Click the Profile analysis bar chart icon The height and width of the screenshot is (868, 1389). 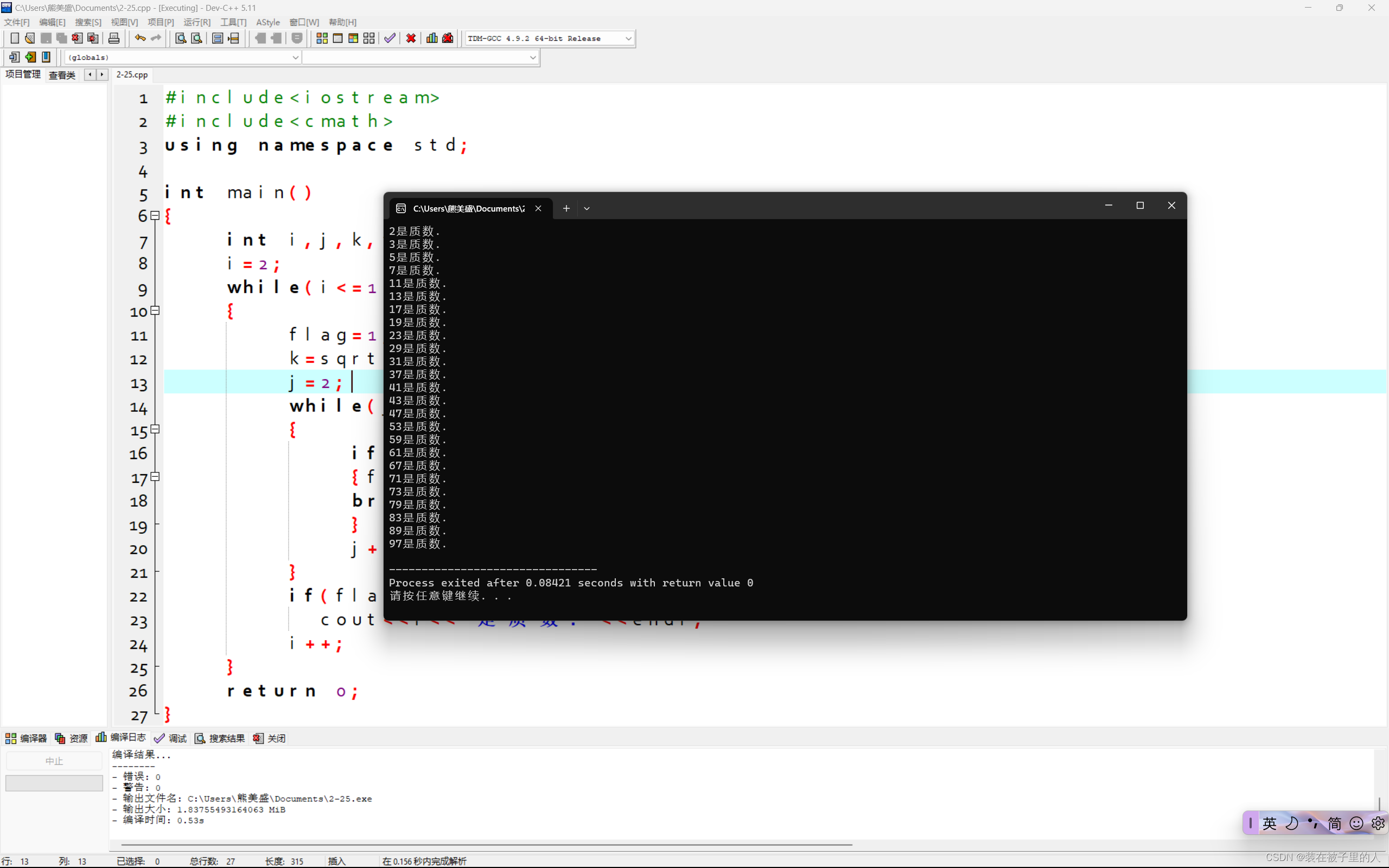click(x=432, y=39)
